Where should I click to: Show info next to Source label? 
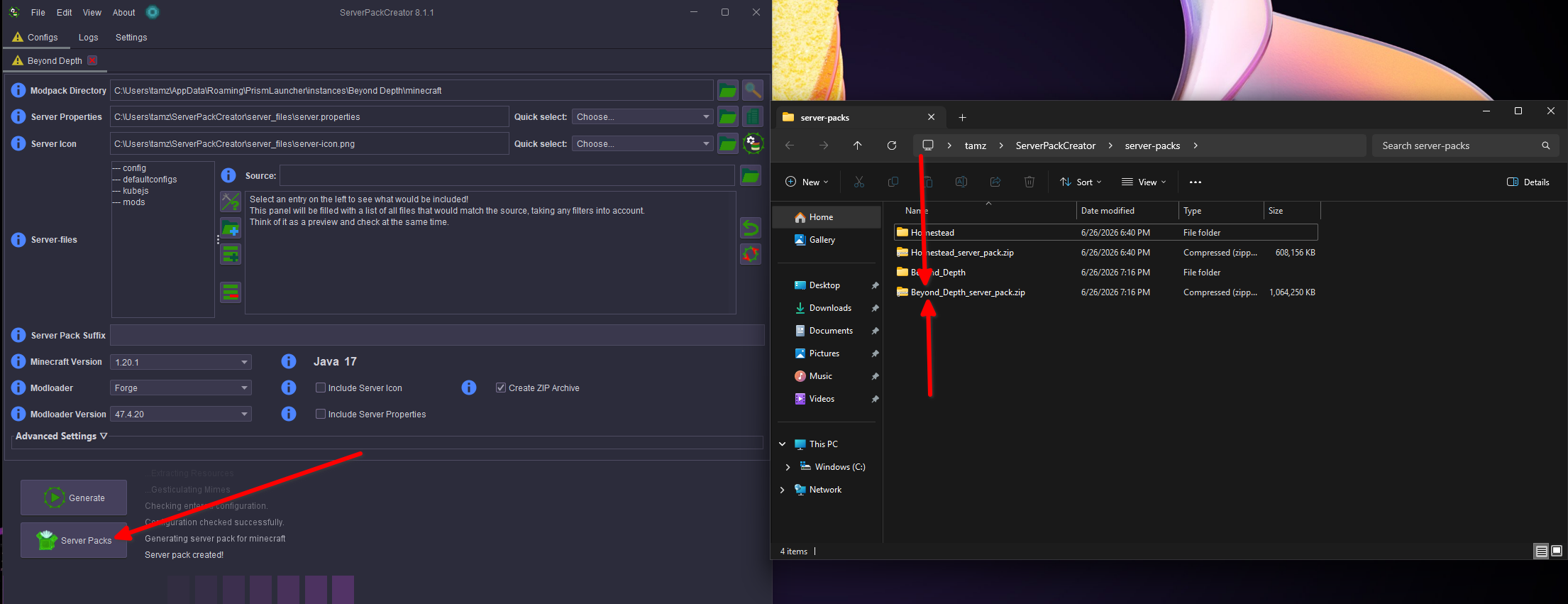tap(228, 175)
